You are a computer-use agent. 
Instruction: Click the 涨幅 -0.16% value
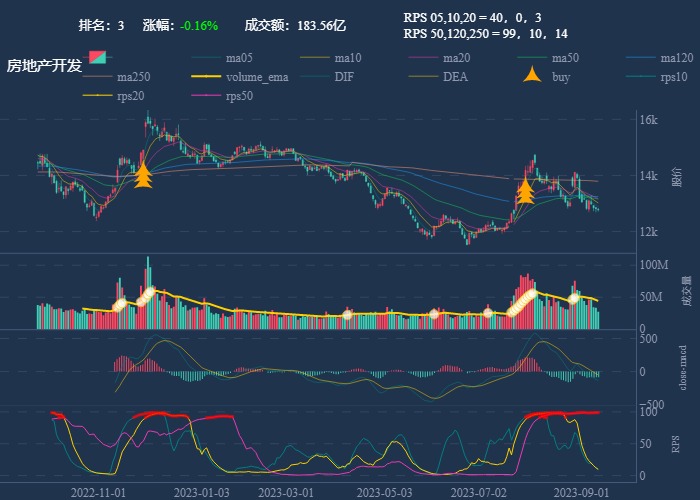[x=199, y=25]
